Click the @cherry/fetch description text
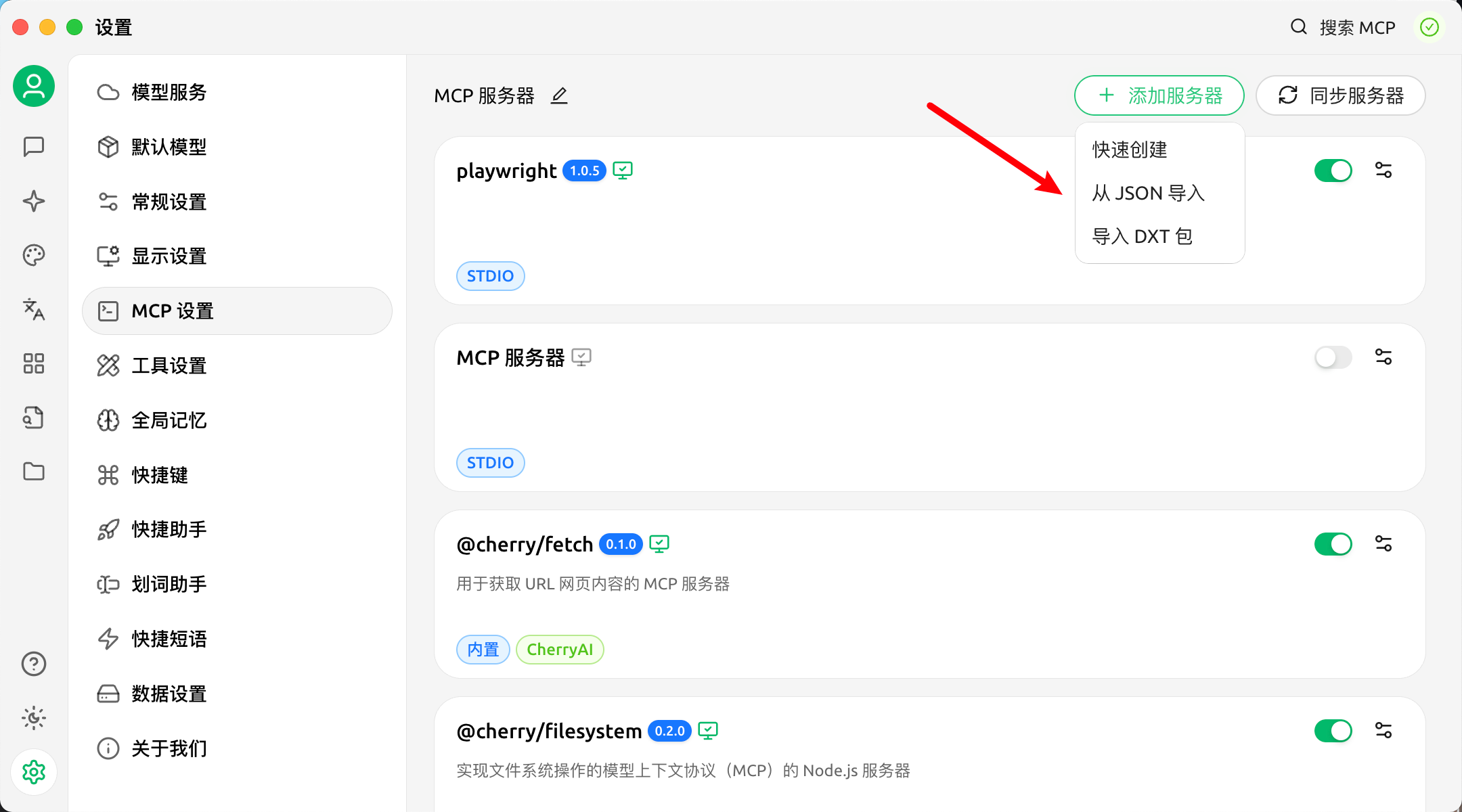 coord(593,584)
